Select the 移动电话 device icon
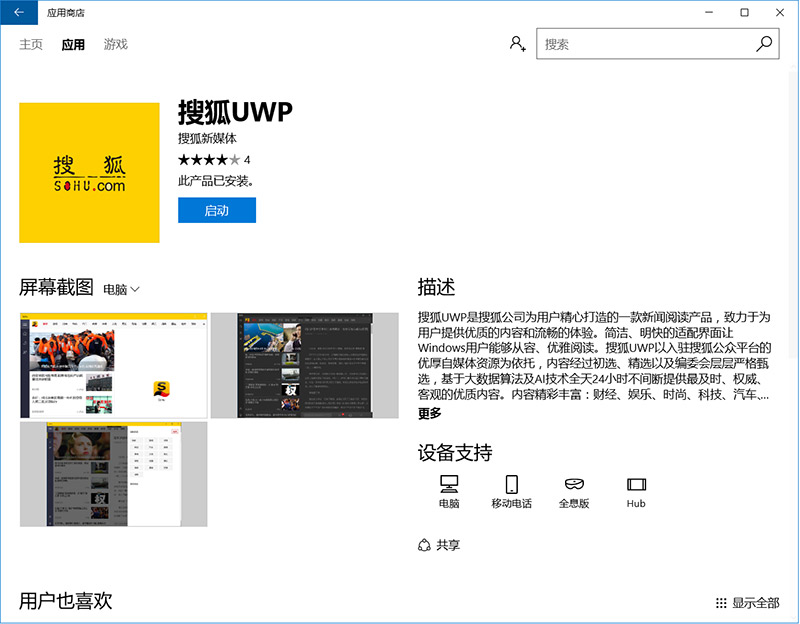Image resolution: width=800 pixels, height=624 pixels. coord(511,485)
